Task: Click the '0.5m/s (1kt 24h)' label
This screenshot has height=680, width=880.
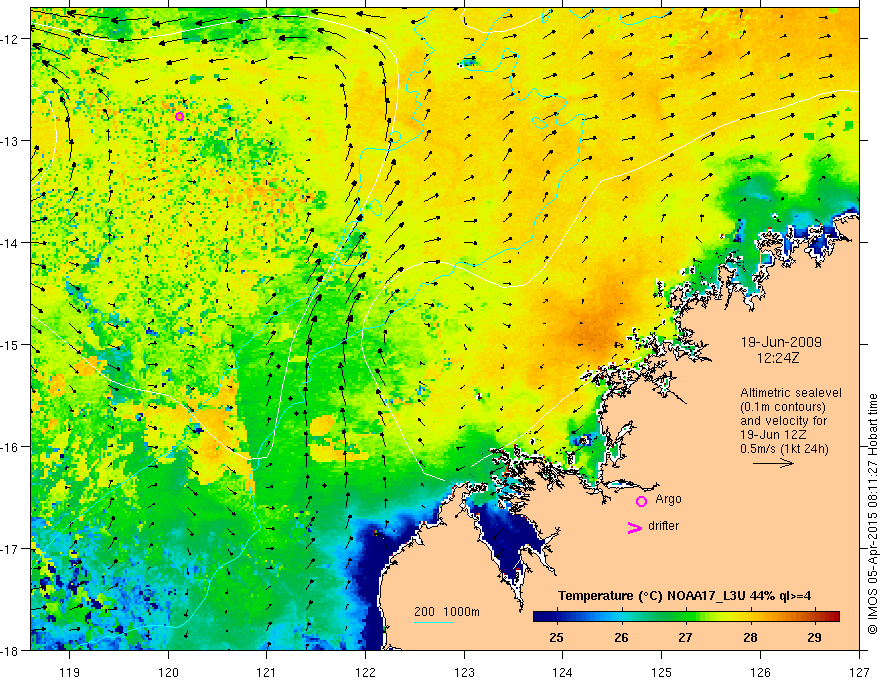Action: click(x=784, y=449)
